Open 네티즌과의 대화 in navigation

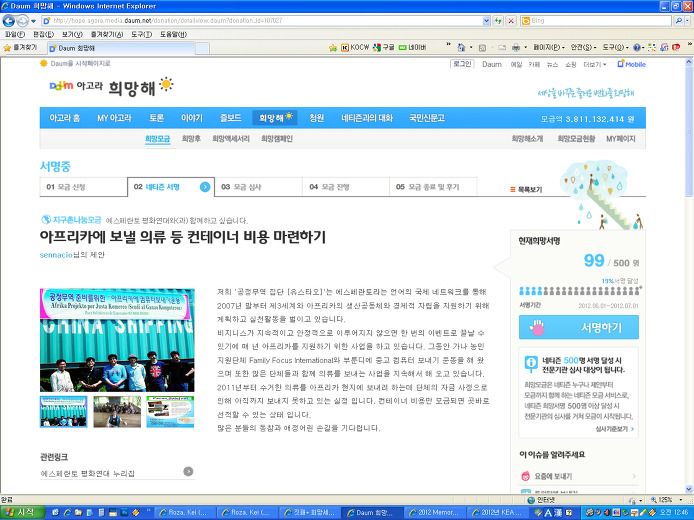[x=367, y=118]
